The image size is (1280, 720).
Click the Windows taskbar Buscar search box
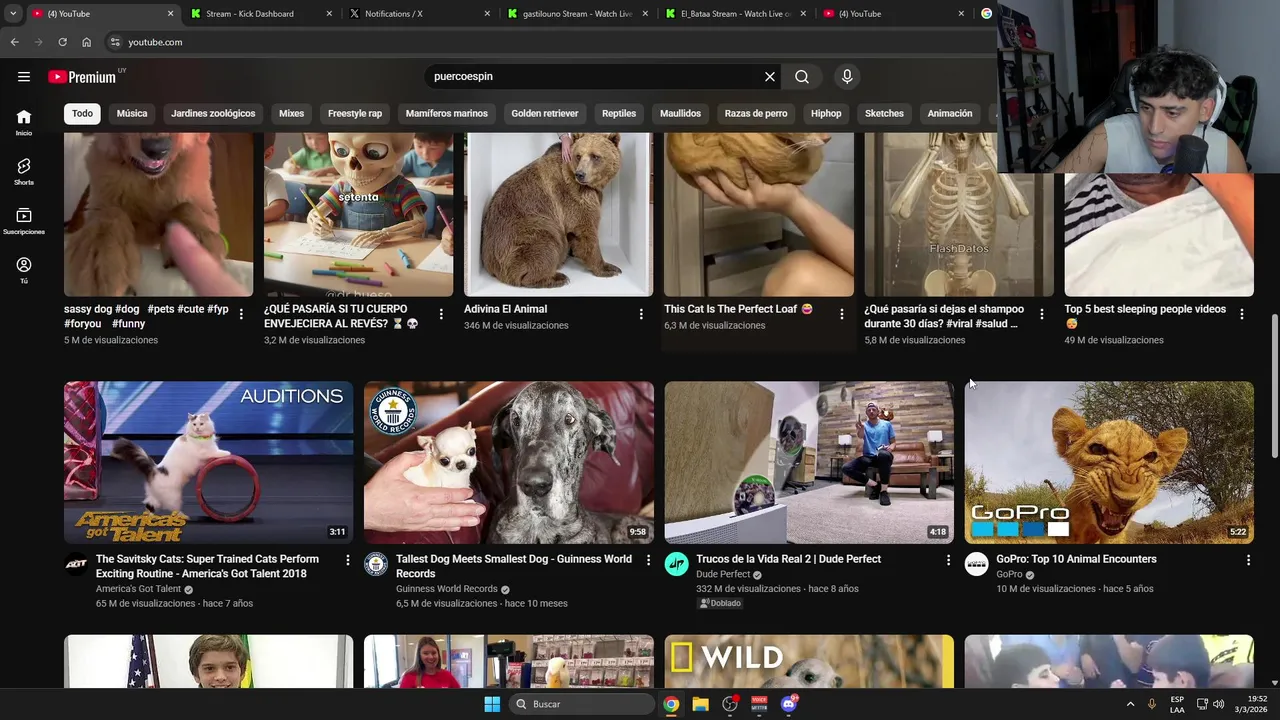click(x=583, y=704)
